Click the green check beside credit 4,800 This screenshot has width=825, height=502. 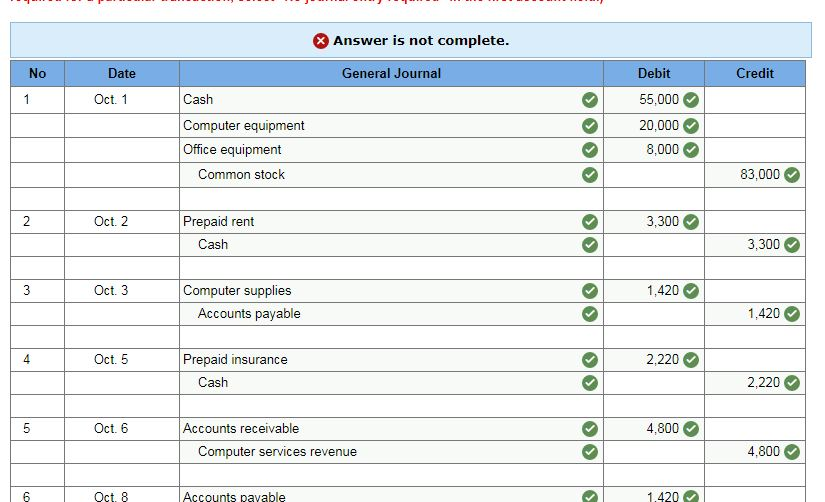pyautogui.click(x=792, y=452)
